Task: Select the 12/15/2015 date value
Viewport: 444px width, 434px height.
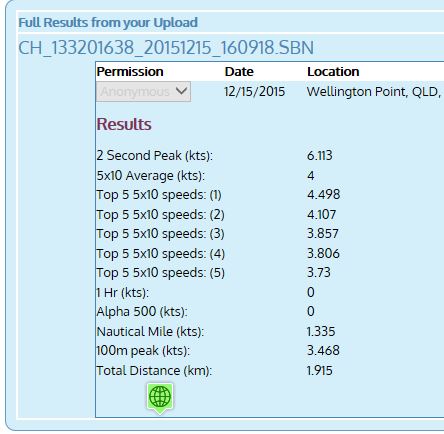Action: pyautogui.click(x=254, y=92)
